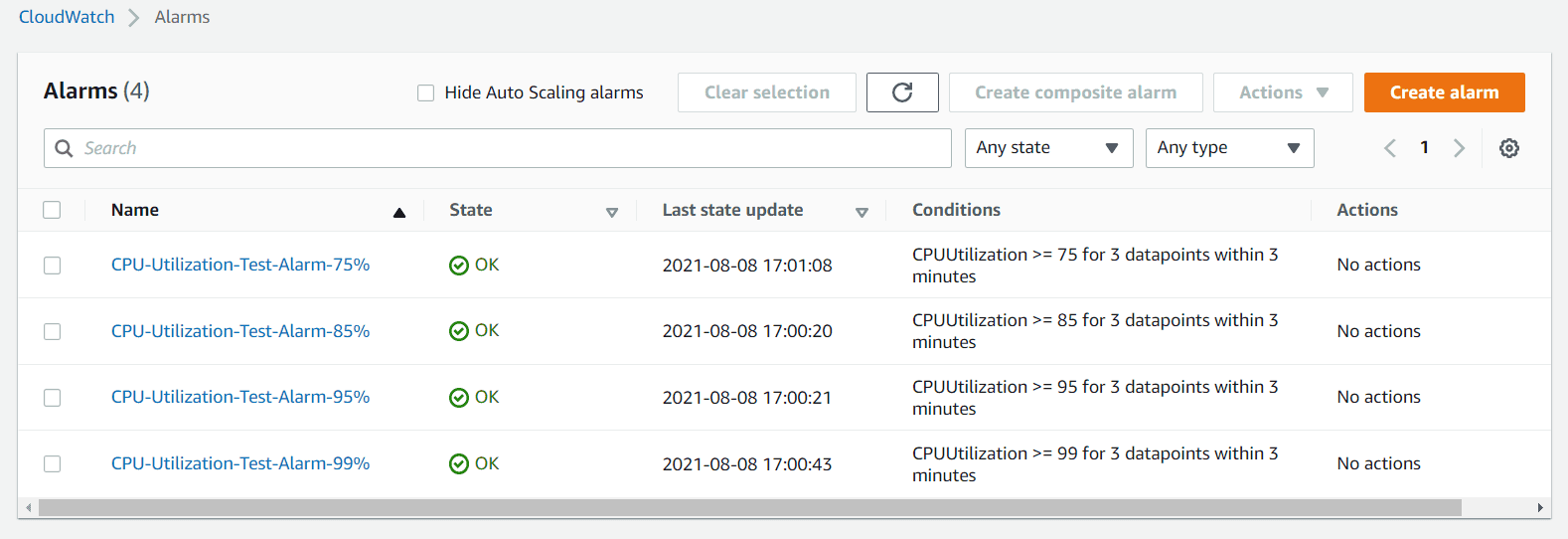Sort by State column arrow
Screen dimensions: 1568x539
point(612,212)
